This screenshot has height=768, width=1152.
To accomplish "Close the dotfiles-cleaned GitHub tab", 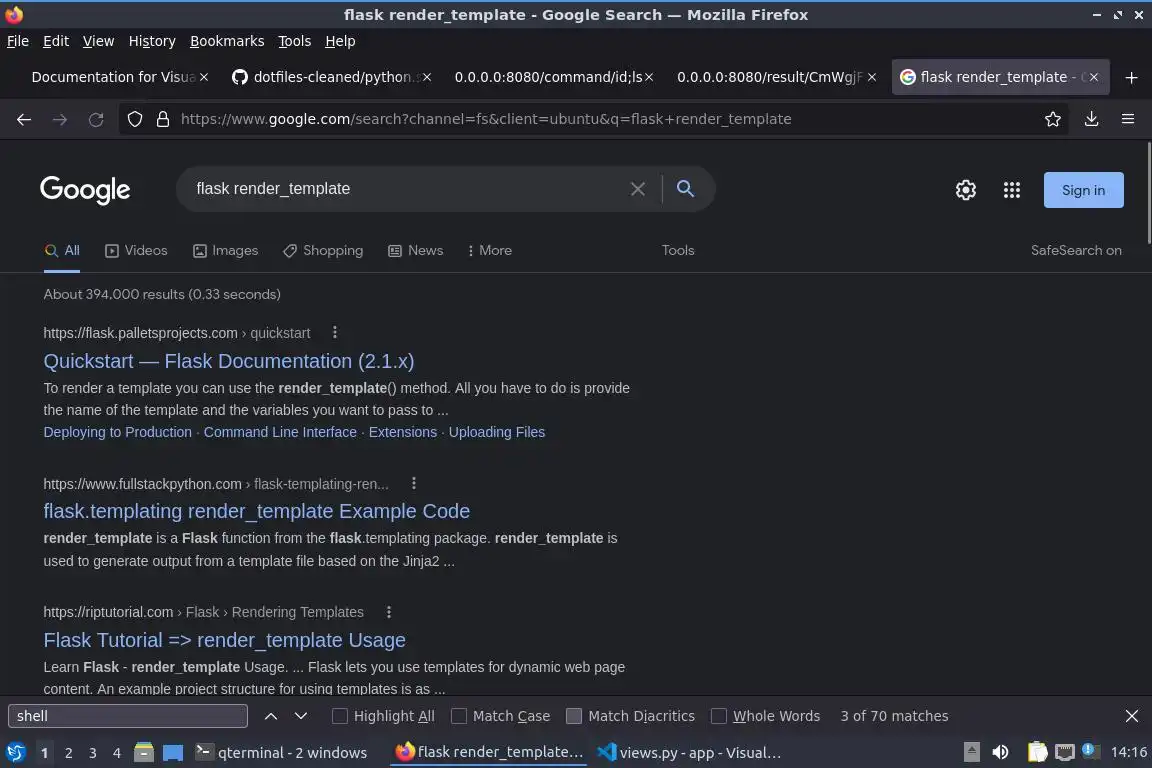I will coord(427,77).
